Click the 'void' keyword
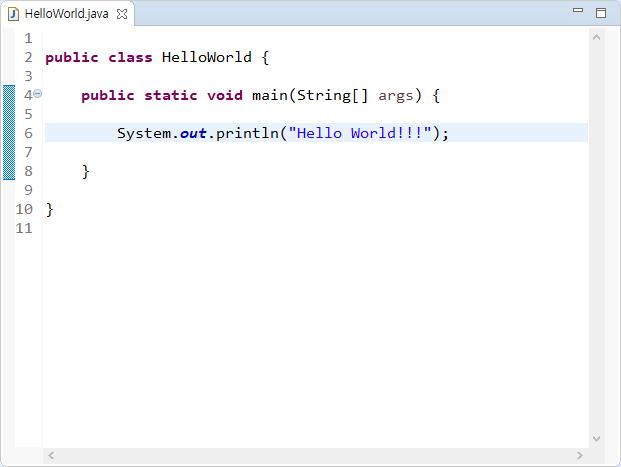 (x=225, y=95)
